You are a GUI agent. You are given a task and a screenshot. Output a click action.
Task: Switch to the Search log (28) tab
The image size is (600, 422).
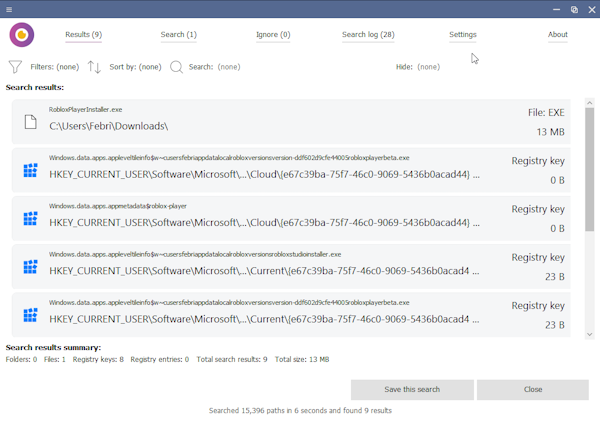pyautogui.click(x=368, y=34)
